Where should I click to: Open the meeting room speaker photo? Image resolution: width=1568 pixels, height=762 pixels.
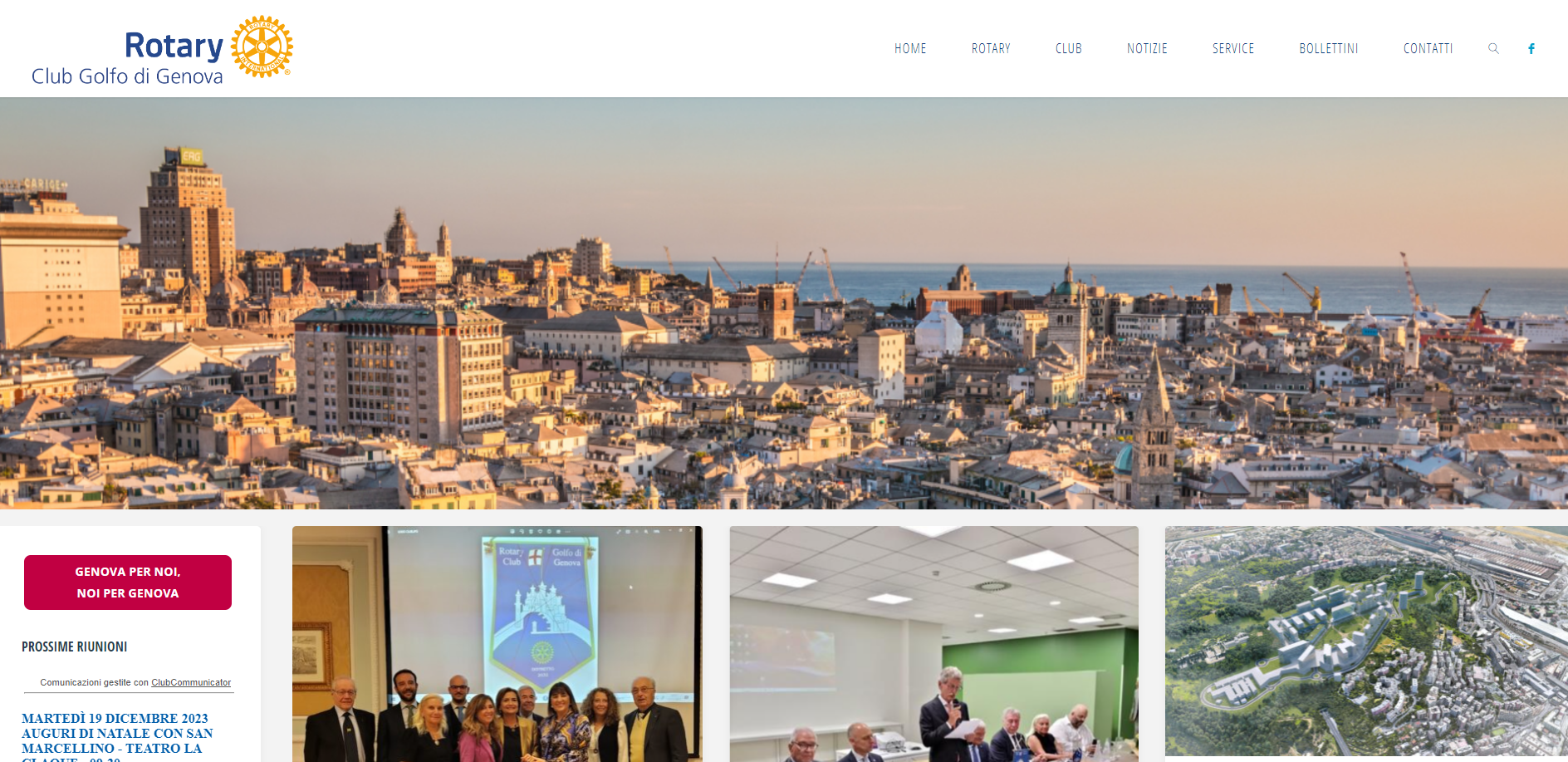pyautogui.click(x=934, y=644)
